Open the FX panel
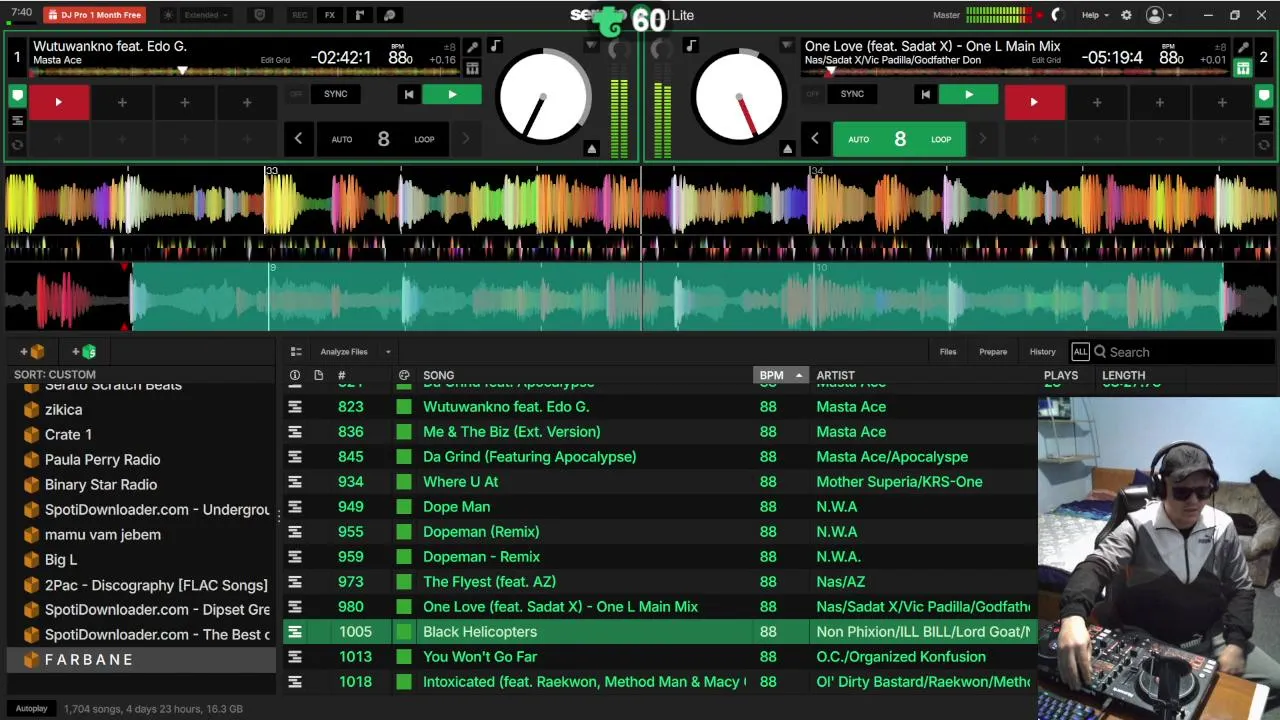Viewport: 1280px width, 720px height. [x=329, y=15]
